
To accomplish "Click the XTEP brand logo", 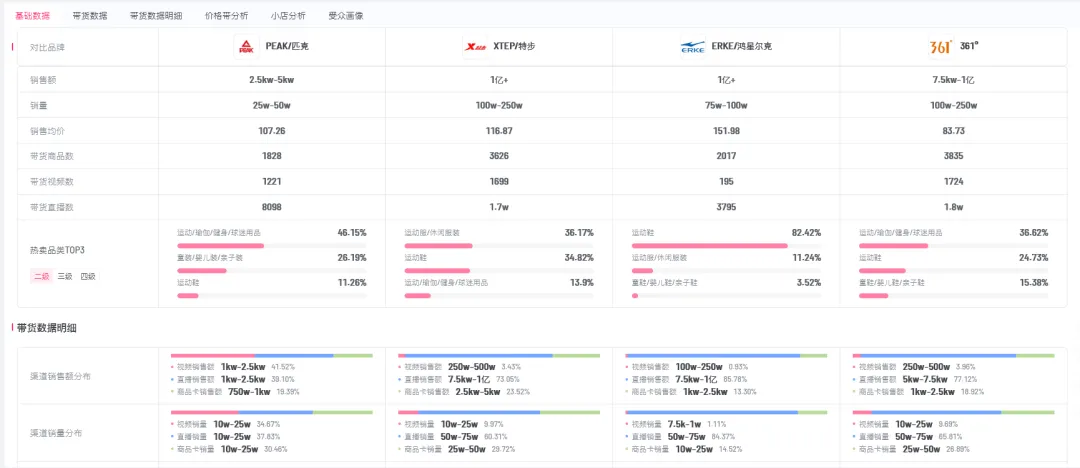I will click(x=475, y=47).
